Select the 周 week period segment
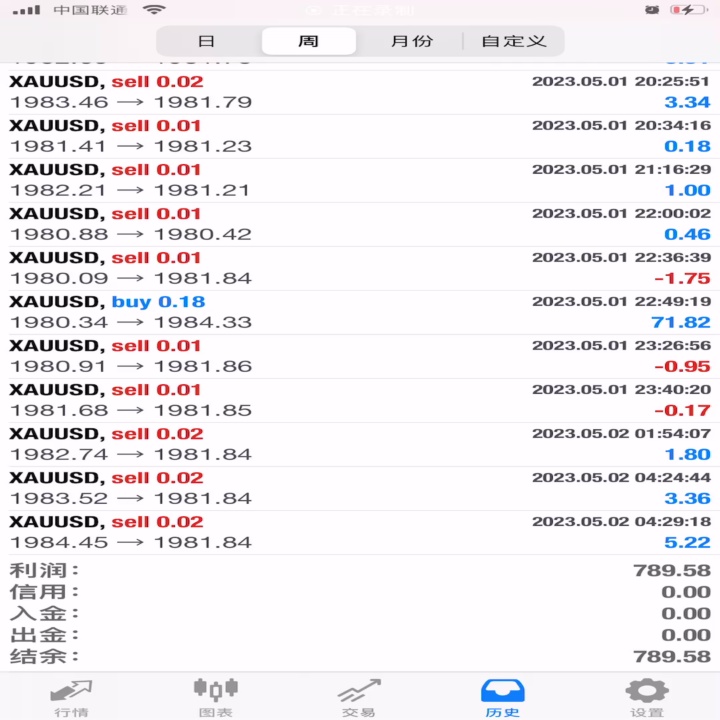This screenshot has height=720, width=720. [x=309, y=41]
